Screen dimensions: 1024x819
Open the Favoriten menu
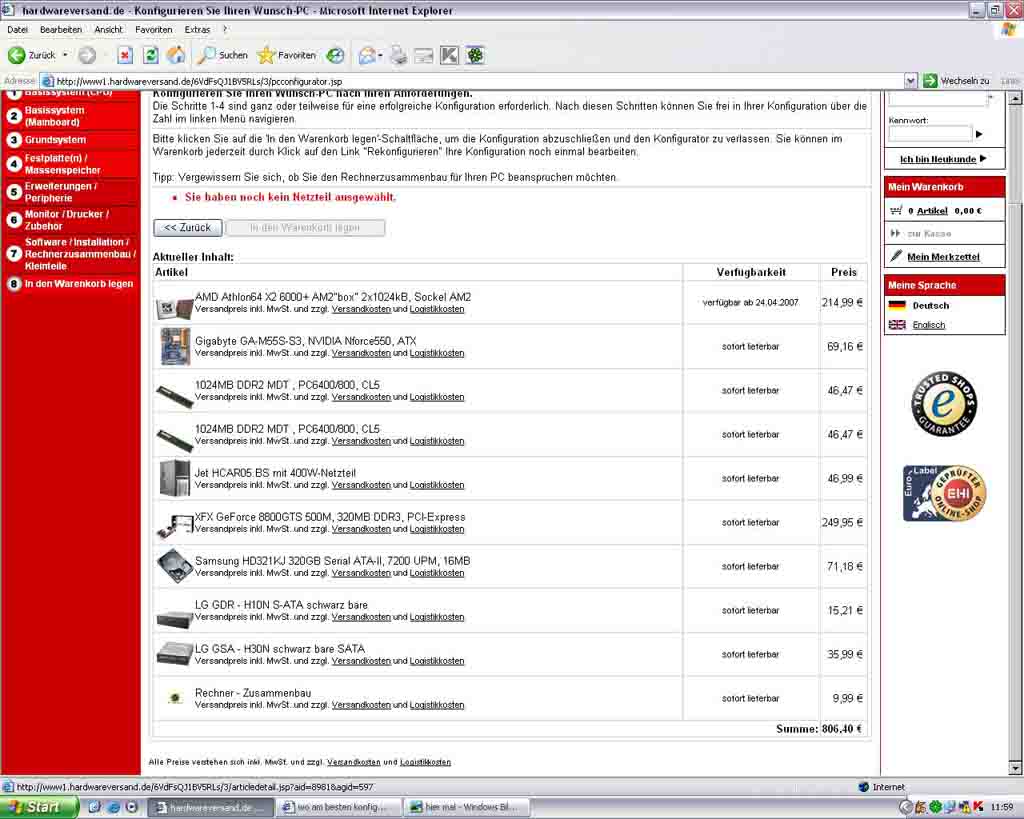153,29
